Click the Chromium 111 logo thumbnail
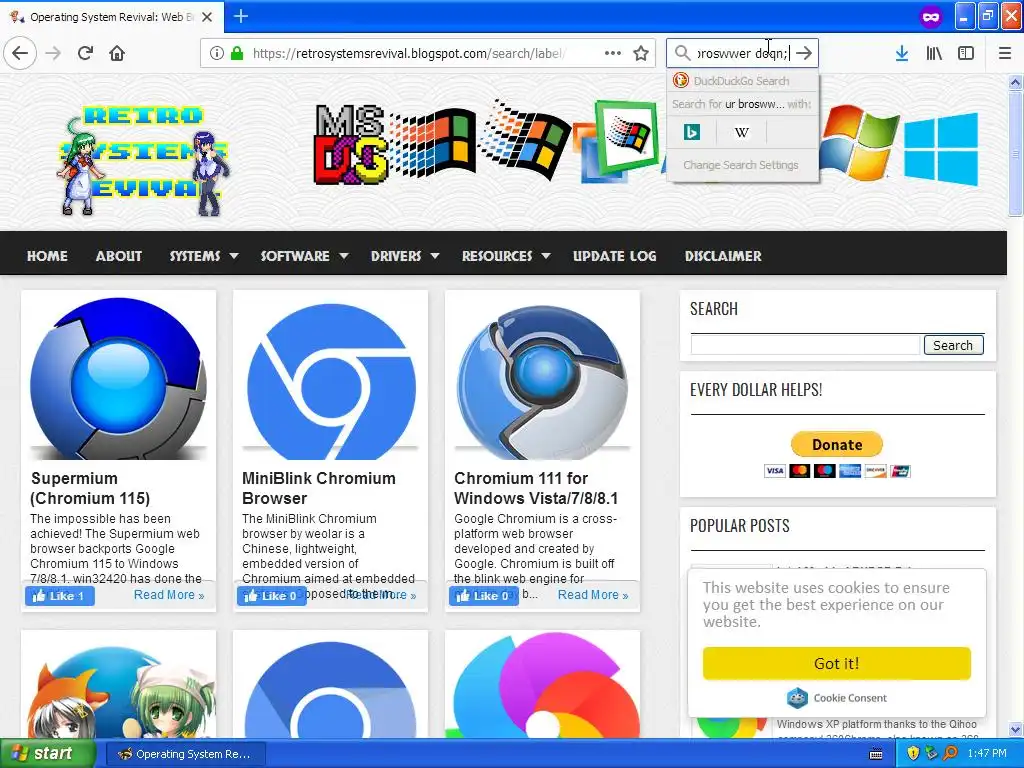 point(542,382)
